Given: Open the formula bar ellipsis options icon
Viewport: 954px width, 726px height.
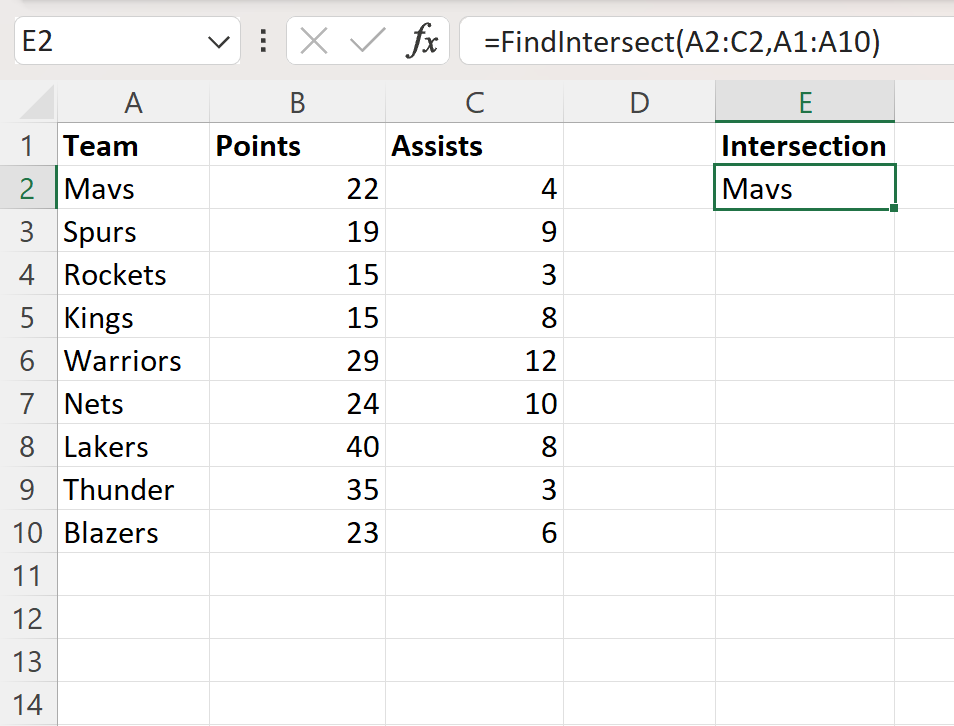Looking at the screenshot, I should point(262,42).
